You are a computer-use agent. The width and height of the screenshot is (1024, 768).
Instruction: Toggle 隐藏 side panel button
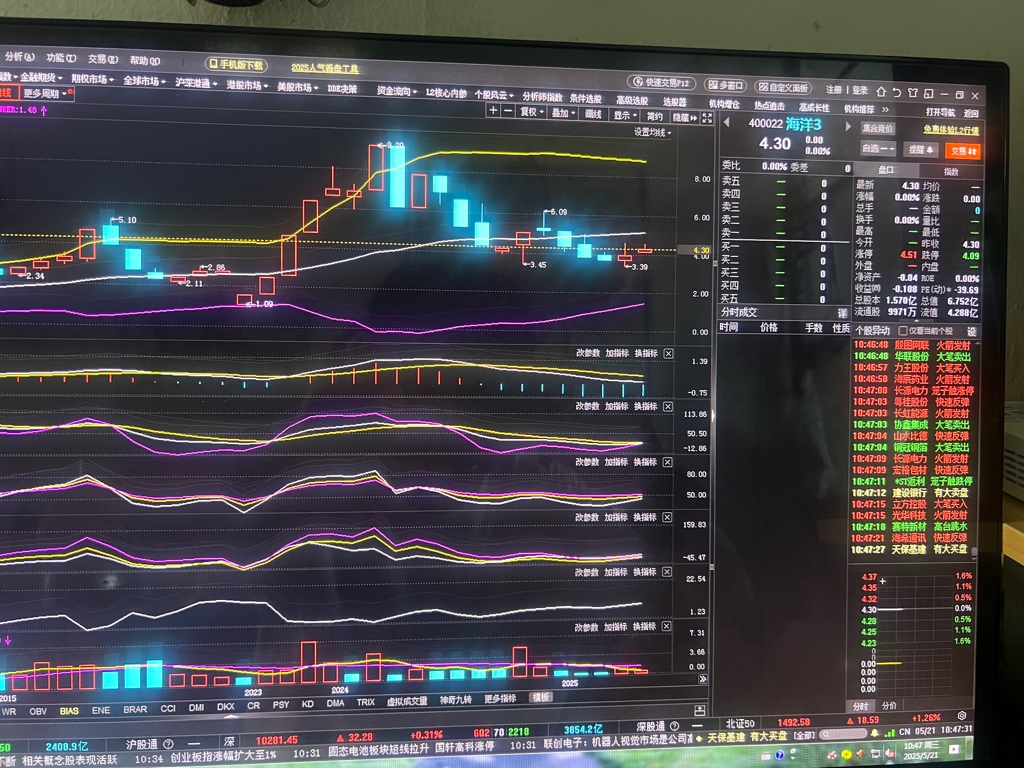[x=685, y=118]
